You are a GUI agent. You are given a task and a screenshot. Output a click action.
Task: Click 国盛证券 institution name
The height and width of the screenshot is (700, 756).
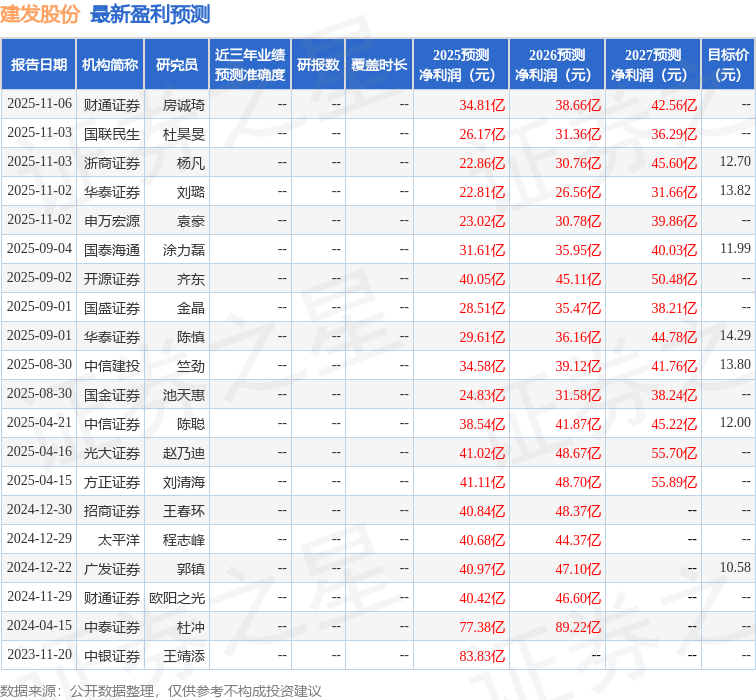coord(112,308)
